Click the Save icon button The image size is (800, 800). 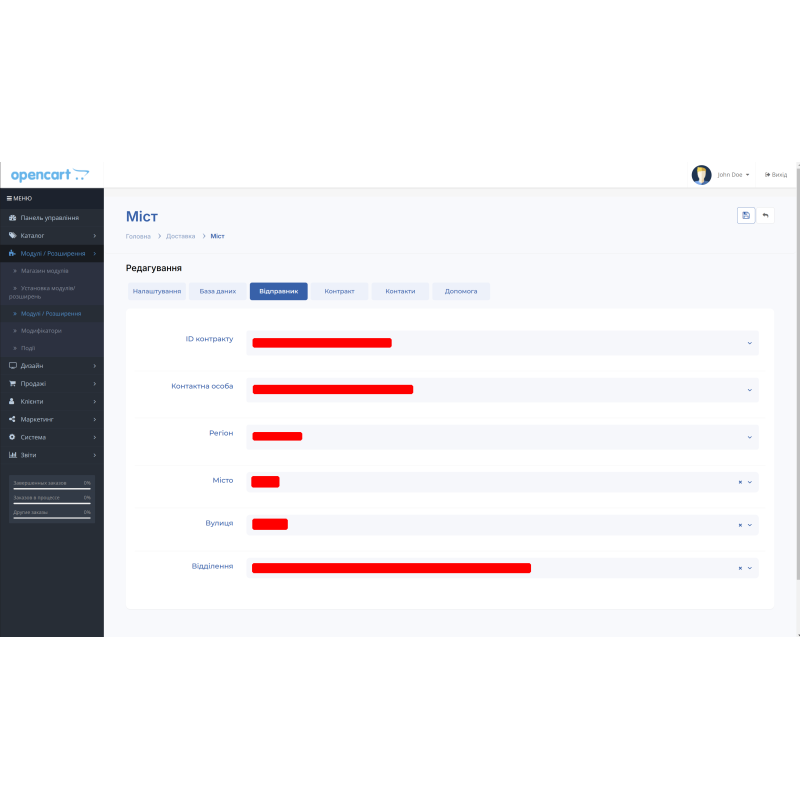[746, 215]
